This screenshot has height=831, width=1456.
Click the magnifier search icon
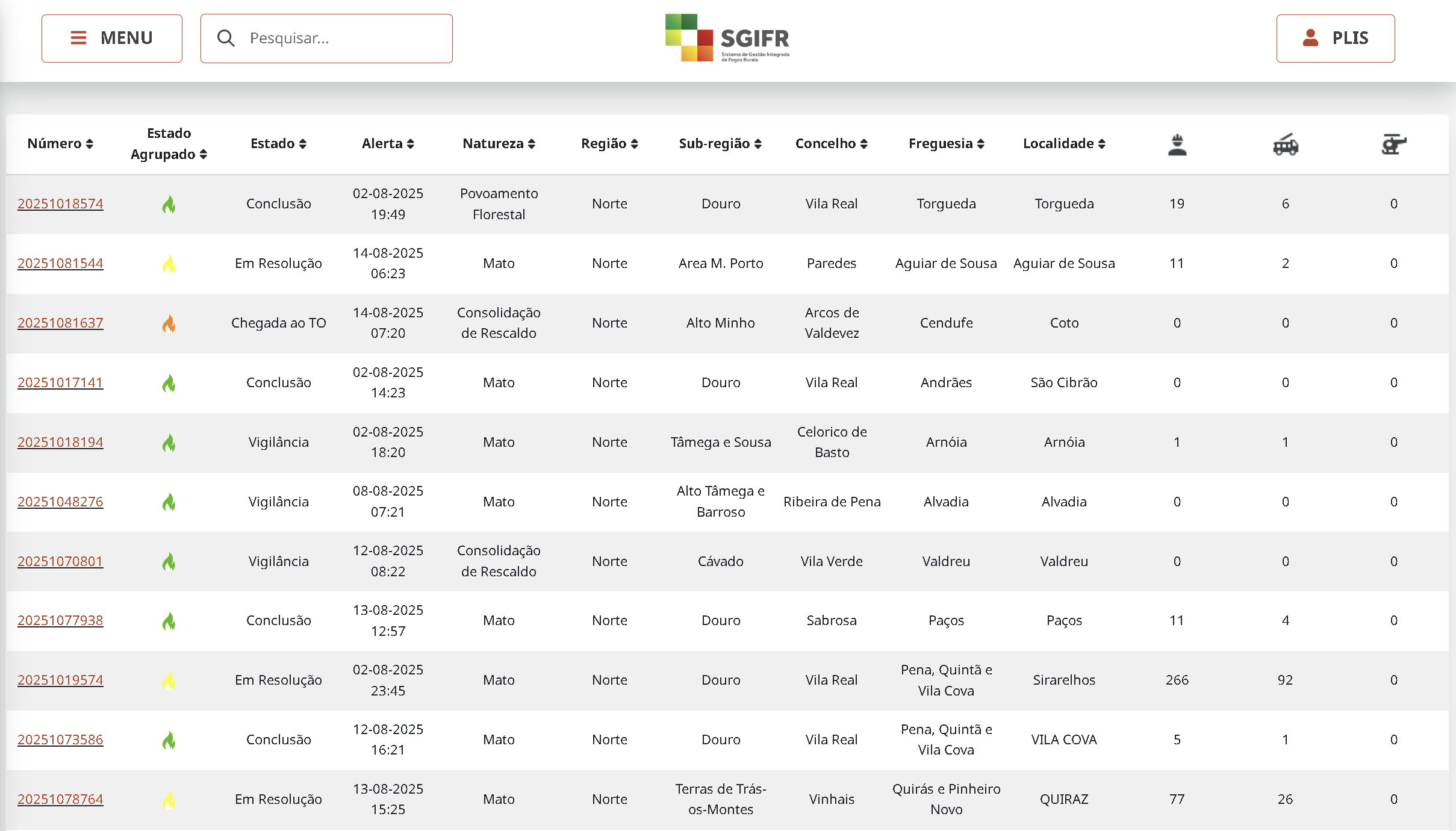(226, 39)
